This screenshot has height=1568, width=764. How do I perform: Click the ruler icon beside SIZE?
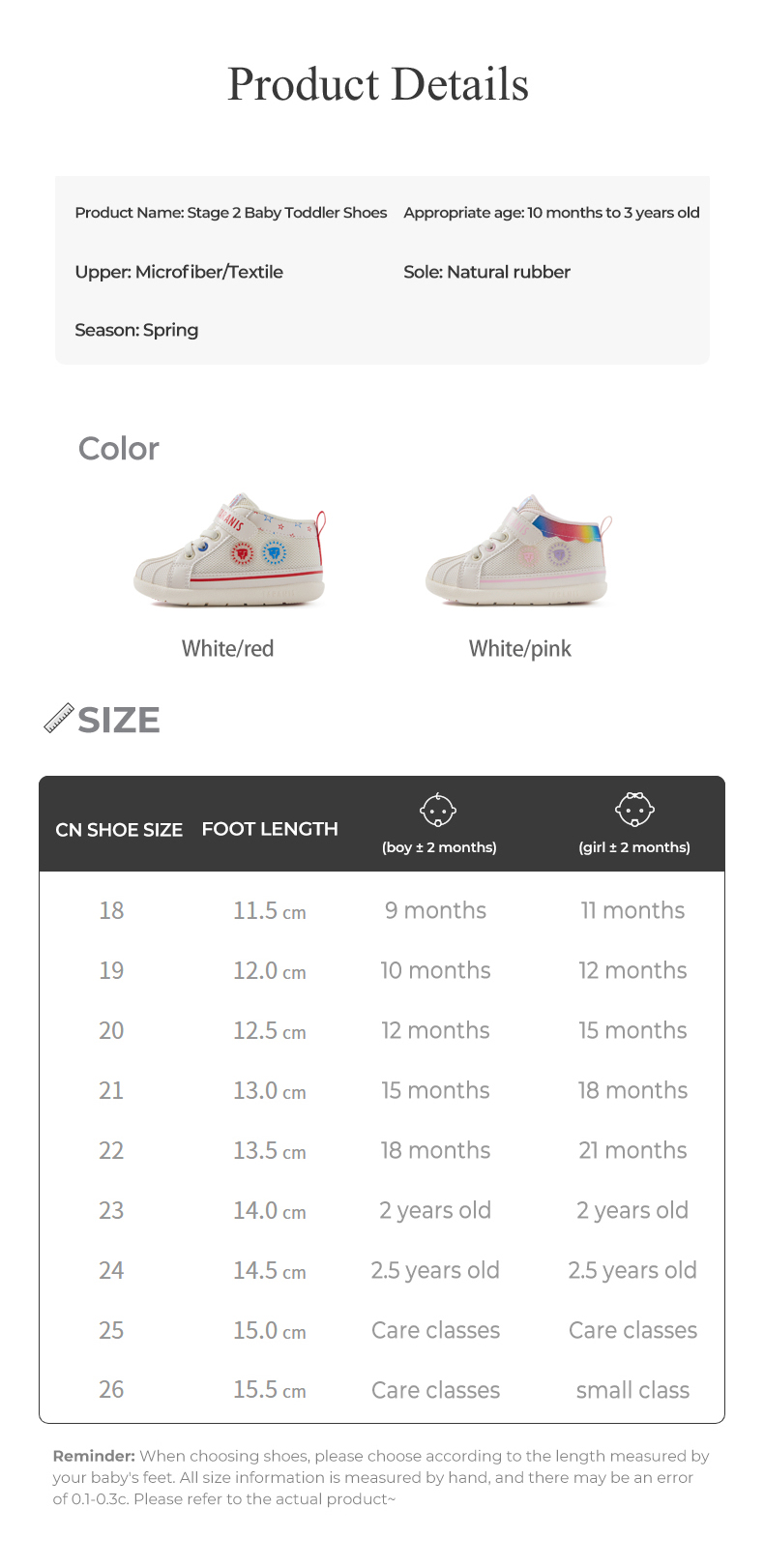[59, 718]
